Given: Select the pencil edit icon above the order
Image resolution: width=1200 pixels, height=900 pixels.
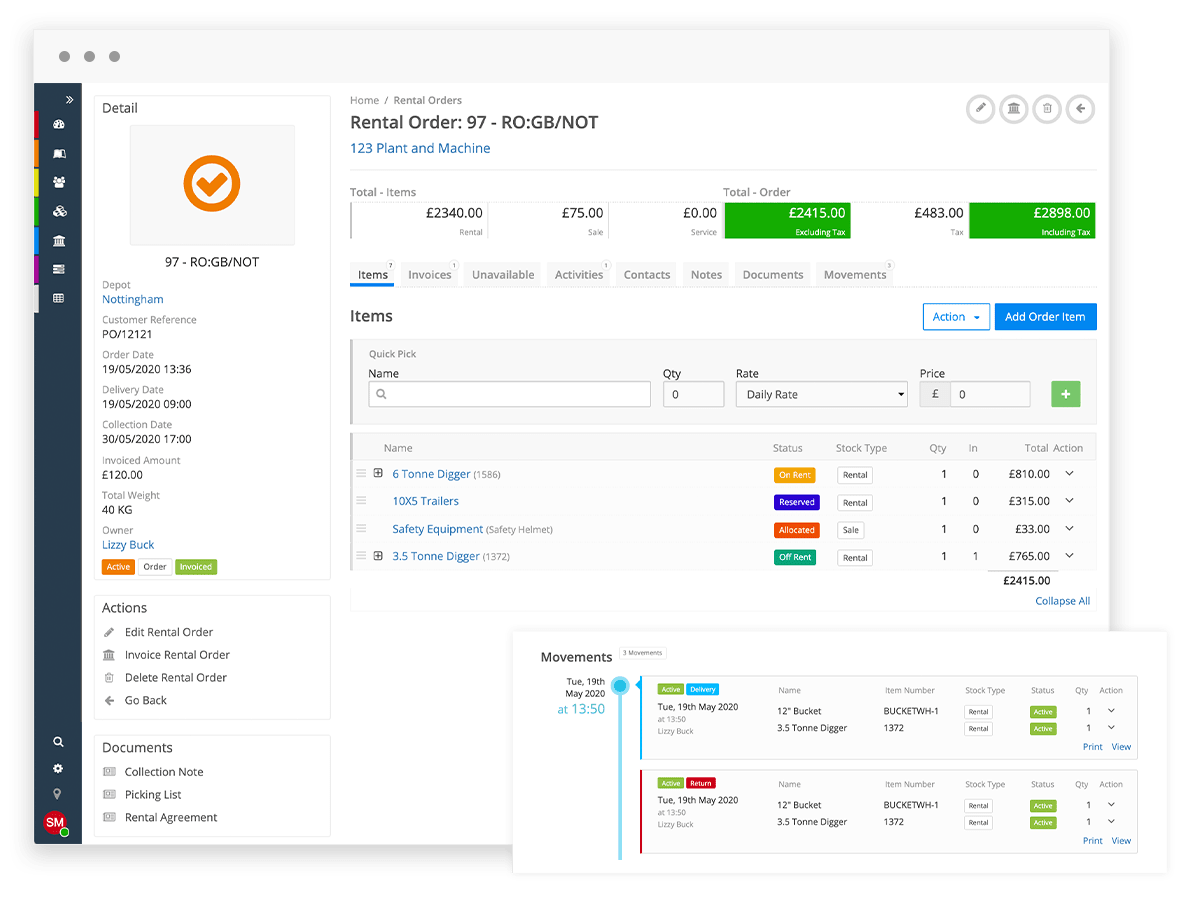Looking at the screenshot, I should click(980, 109).
